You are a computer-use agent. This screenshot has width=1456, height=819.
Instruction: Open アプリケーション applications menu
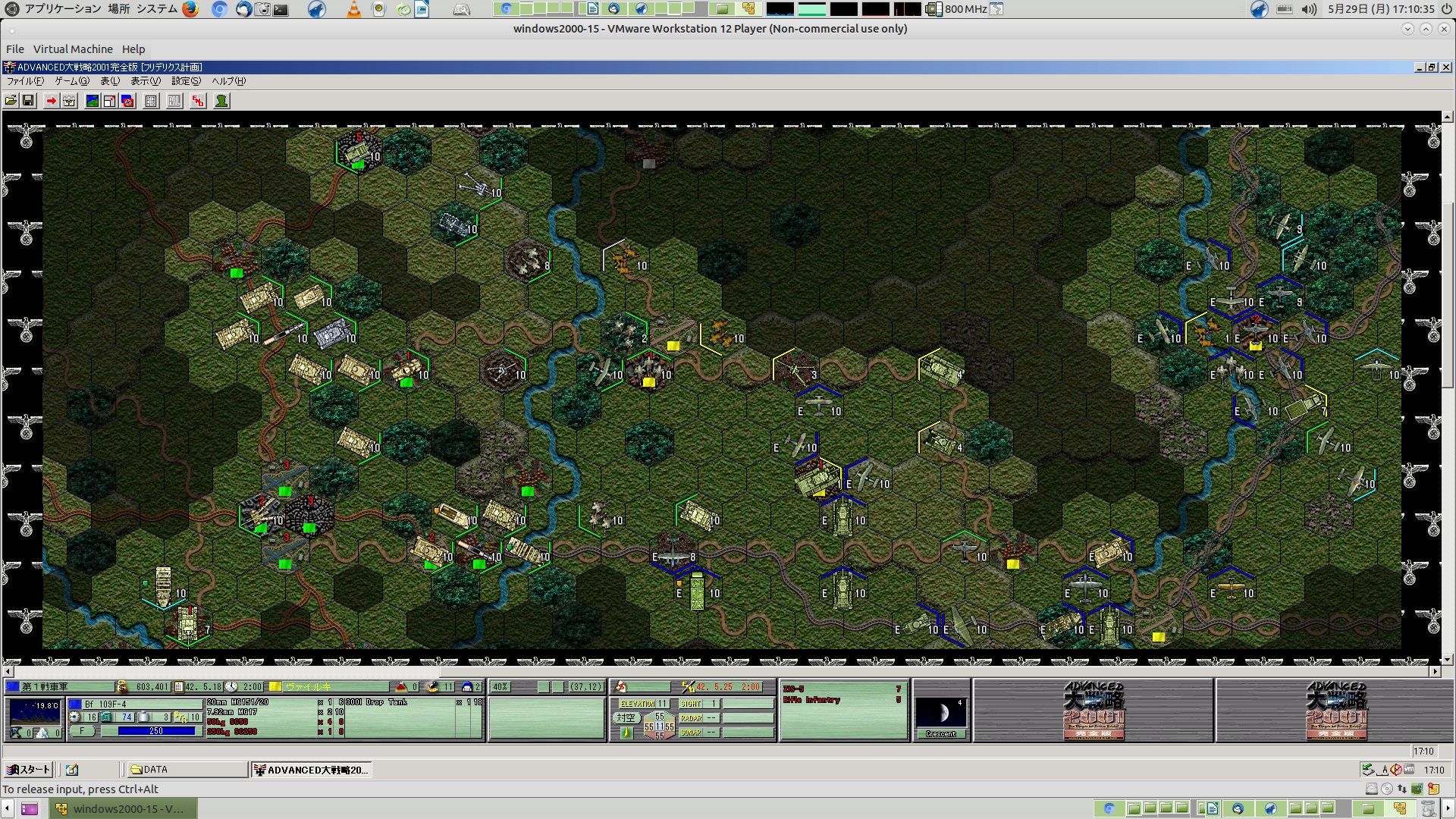click(x=63, y=9)
